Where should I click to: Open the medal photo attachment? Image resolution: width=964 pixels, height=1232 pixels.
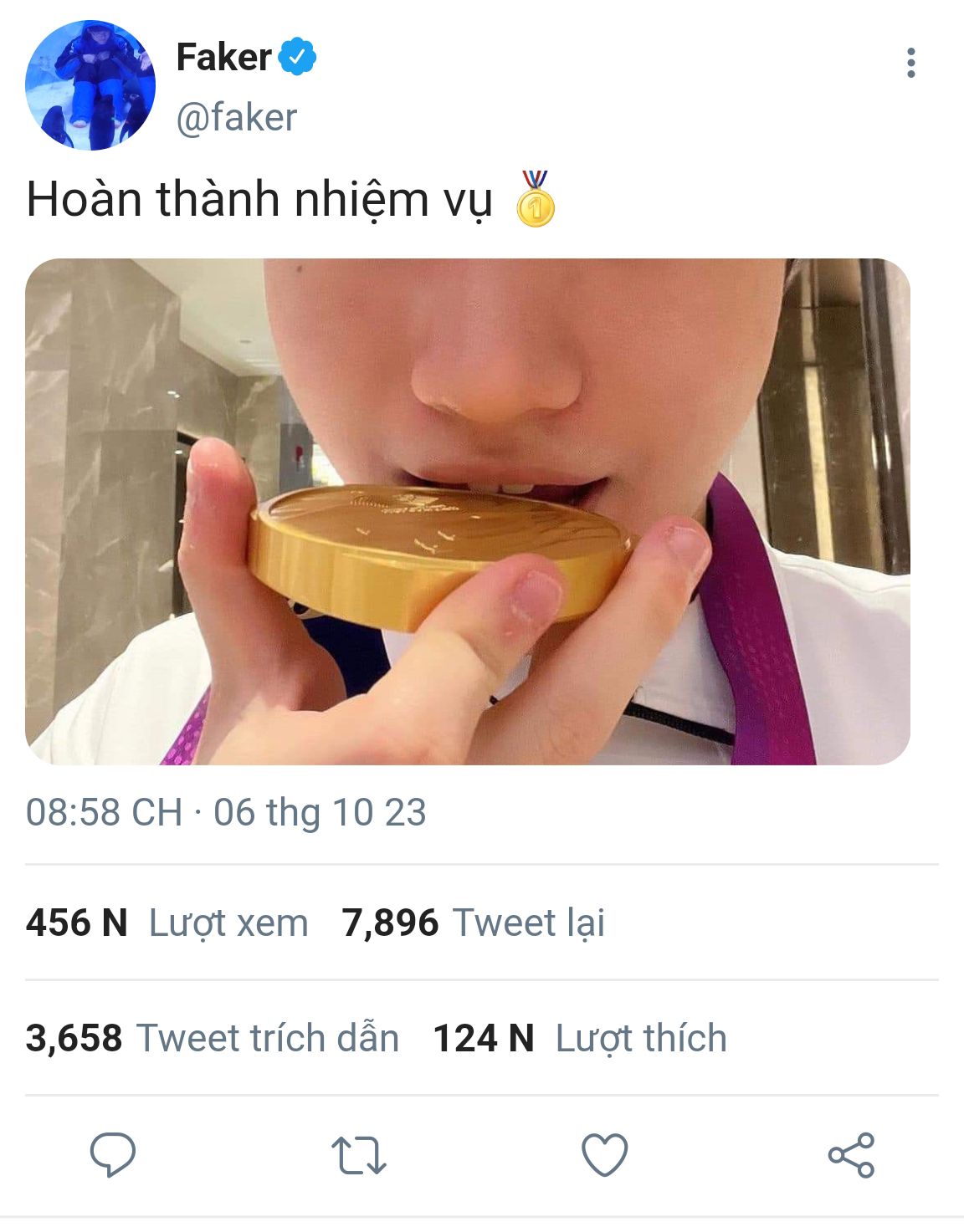coord(468,511)
